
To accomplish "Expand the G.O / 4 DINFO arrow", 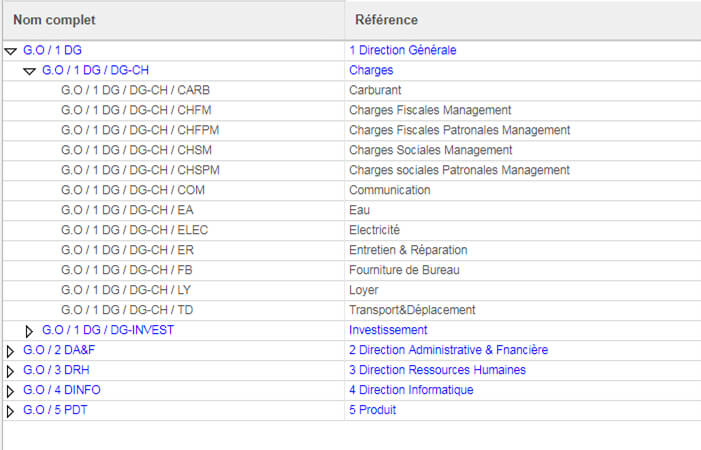I will pos(11,391).
